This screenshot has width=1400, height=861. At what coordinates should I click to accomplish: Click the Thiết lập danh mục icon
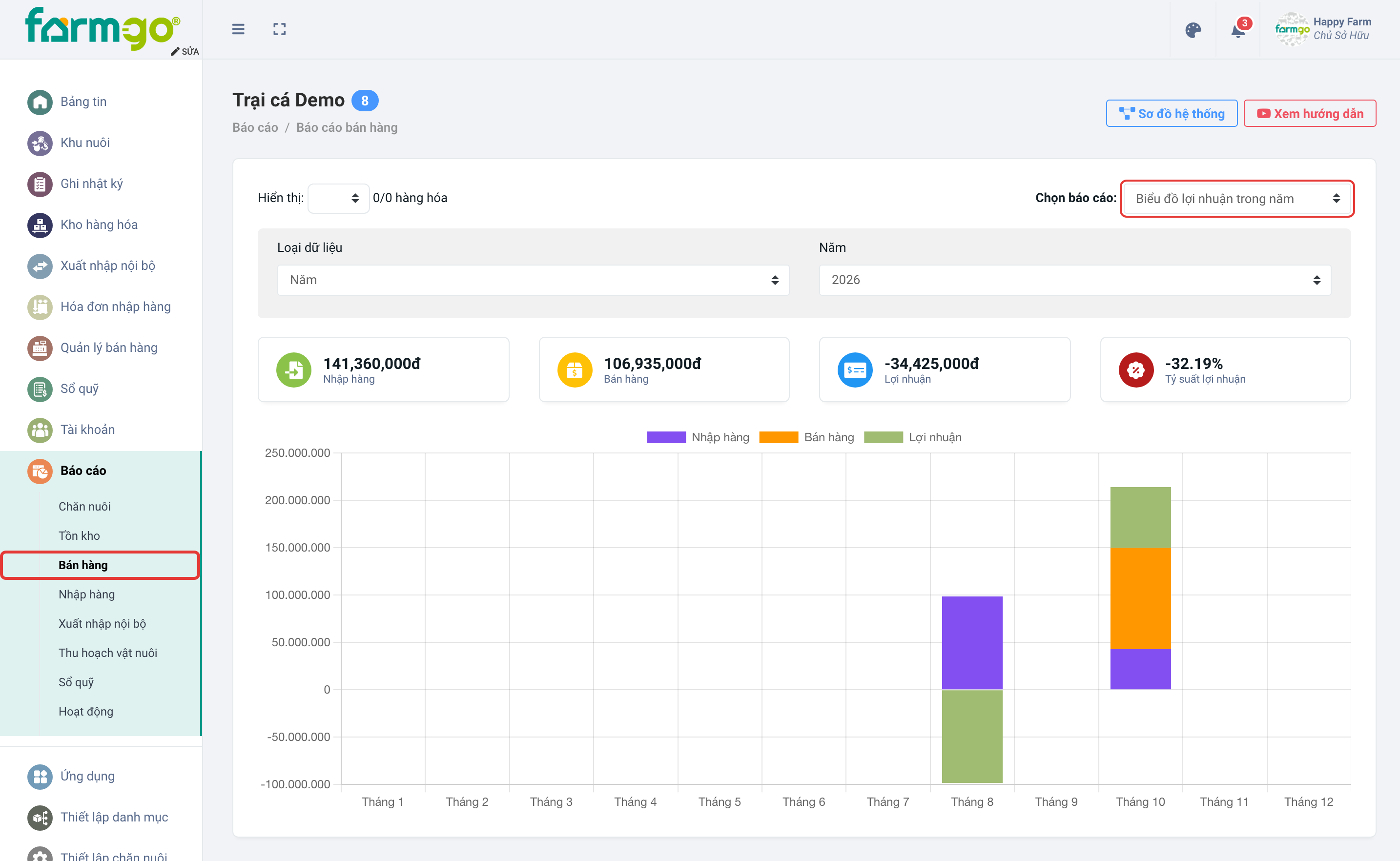click(40, 817)
